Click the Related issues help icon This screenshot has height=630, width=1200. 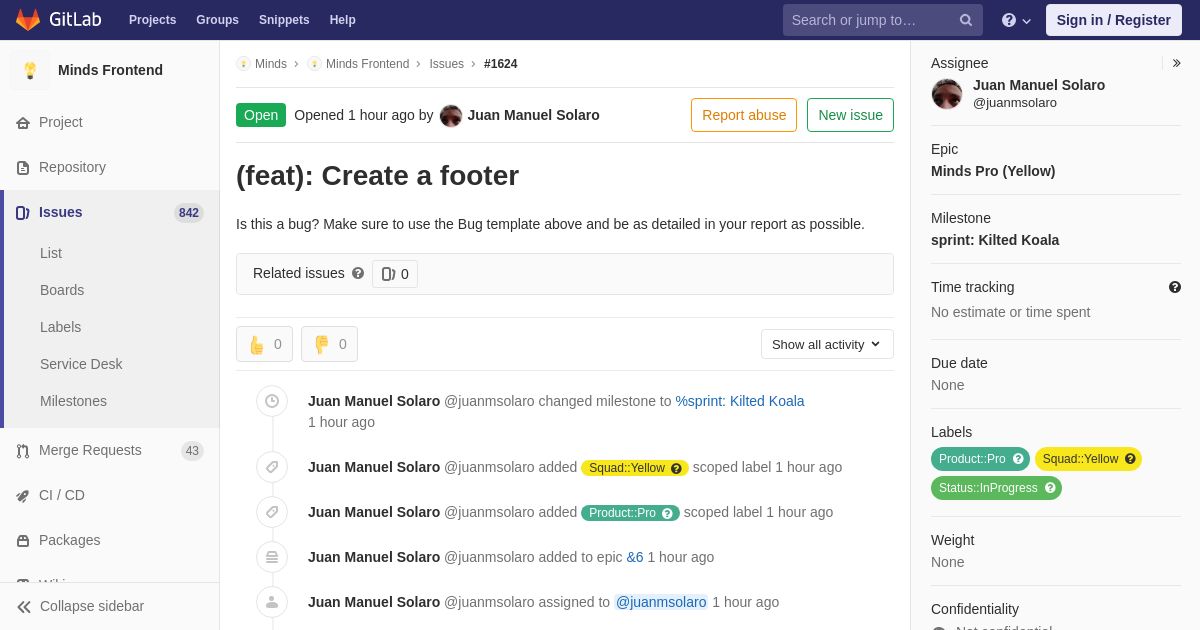coord(358,273)
